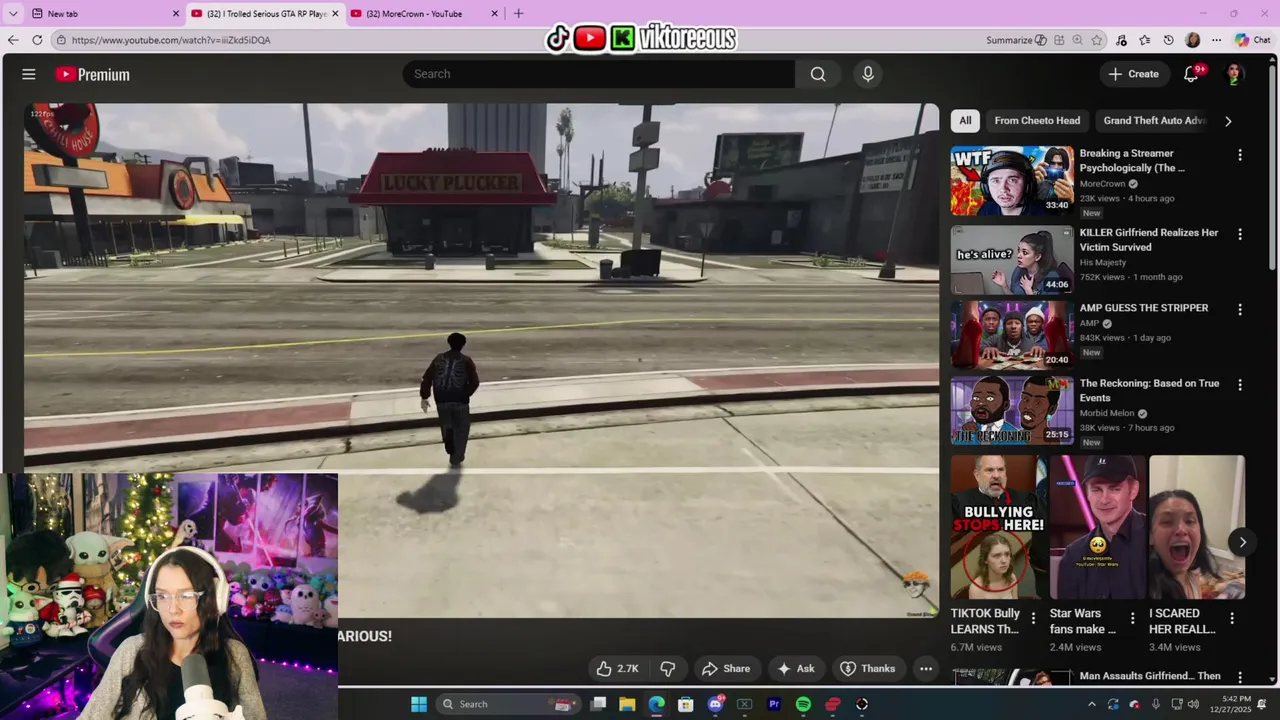Open the YouTube hamburger guide menu
Viewport: 1280px width, 720px height.
pos(29,74)
